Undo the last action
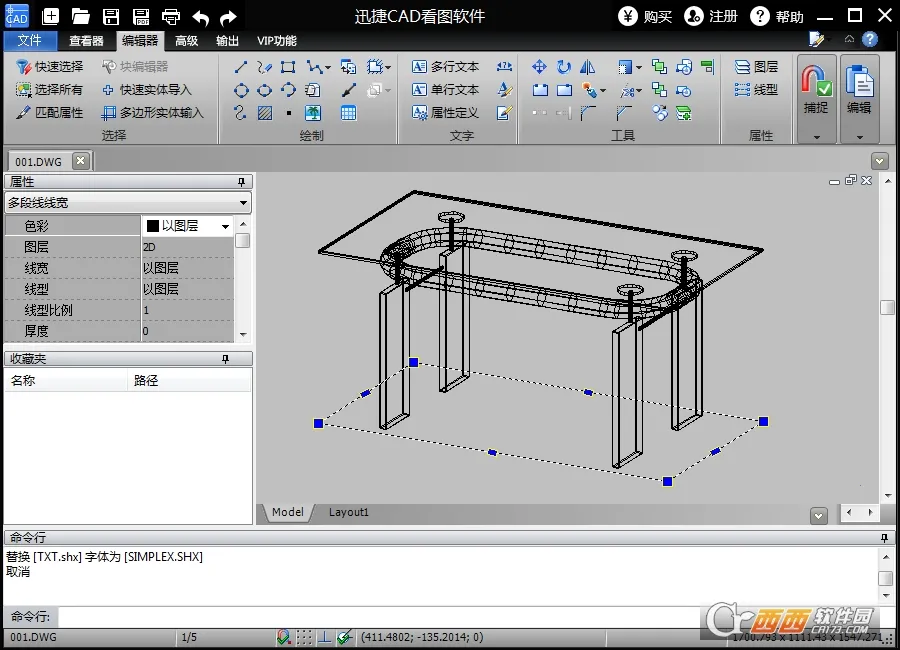The height and width of the screenshot is (650, 900). click(x=200, y=17)
